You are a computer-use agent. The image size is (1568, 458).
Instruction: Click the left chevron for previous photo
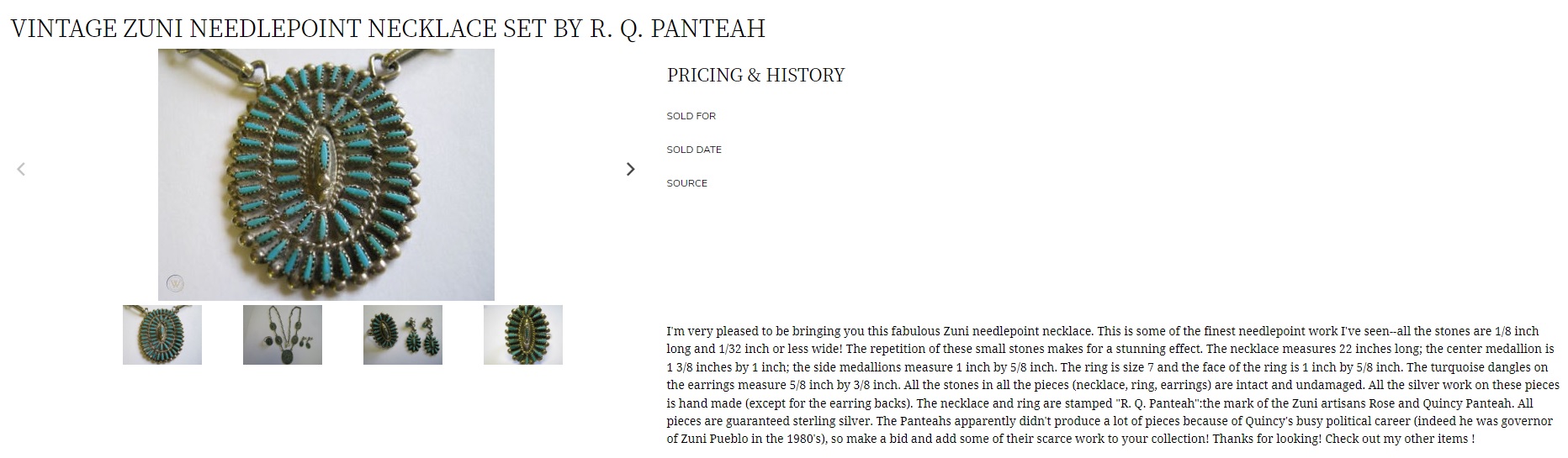coord(21,169)
